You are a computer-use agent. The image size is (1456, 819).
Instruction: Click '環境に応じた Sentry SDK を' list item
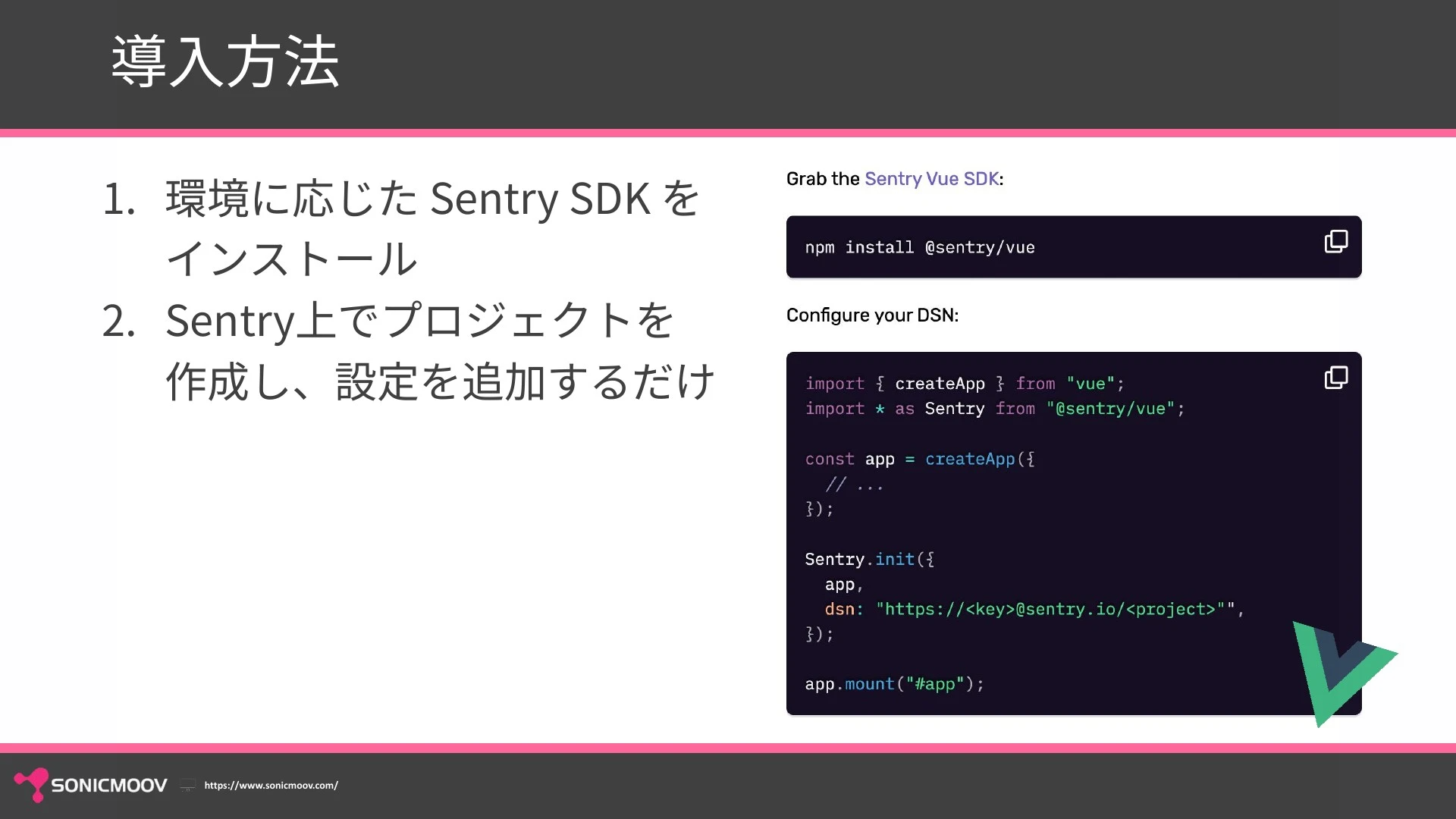433,199
